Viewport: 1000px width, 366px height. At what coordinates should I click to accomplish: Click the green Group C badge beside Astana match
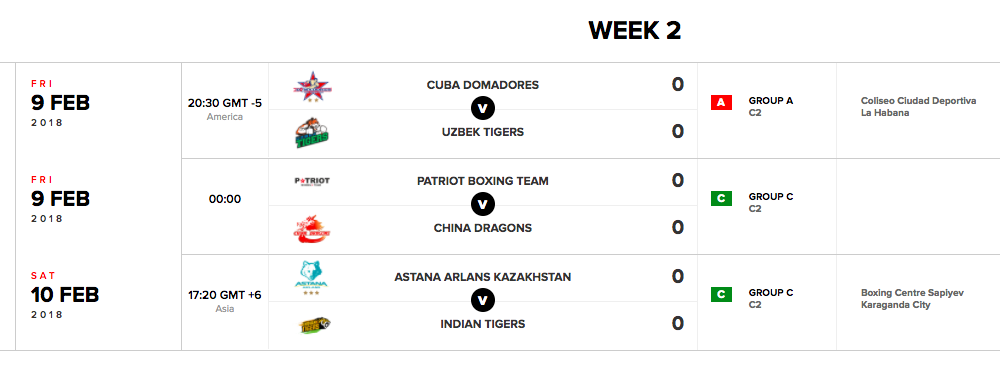pyautogui.click(x=721, y=294)
